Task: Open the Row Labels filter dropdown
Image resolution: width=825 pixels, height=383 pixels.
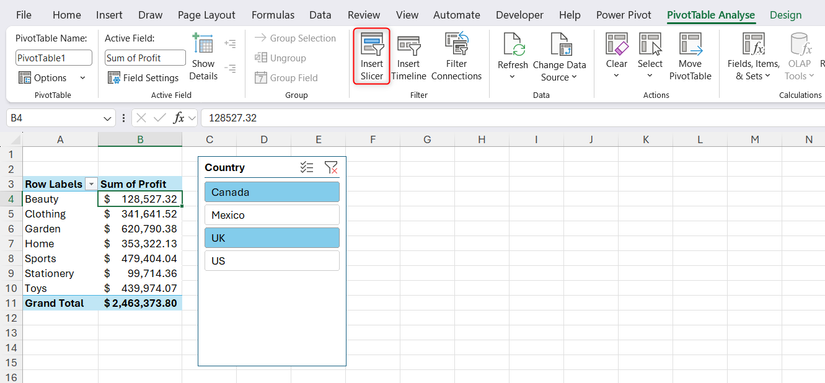Action: coord(92,184)
